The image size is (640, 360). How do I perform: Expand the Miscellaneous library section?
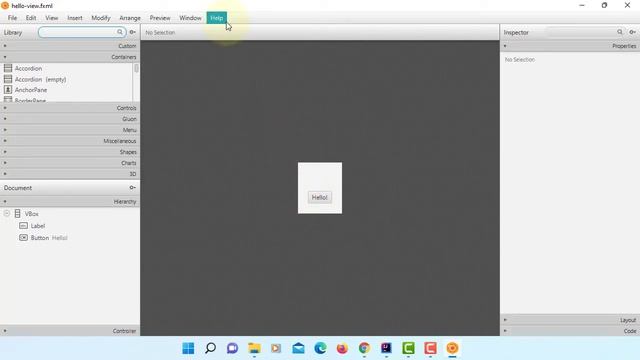(x=70, y=141)
